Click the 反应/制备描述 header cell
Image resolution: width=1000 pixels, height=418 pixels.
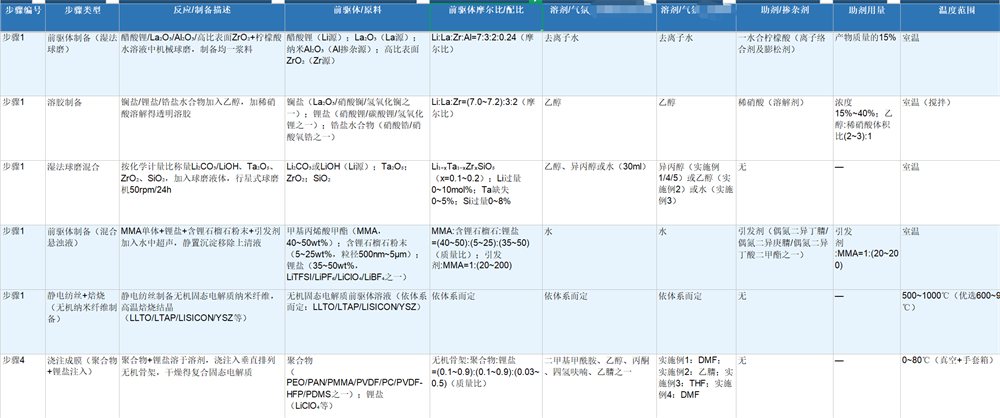tap(202, 17)
